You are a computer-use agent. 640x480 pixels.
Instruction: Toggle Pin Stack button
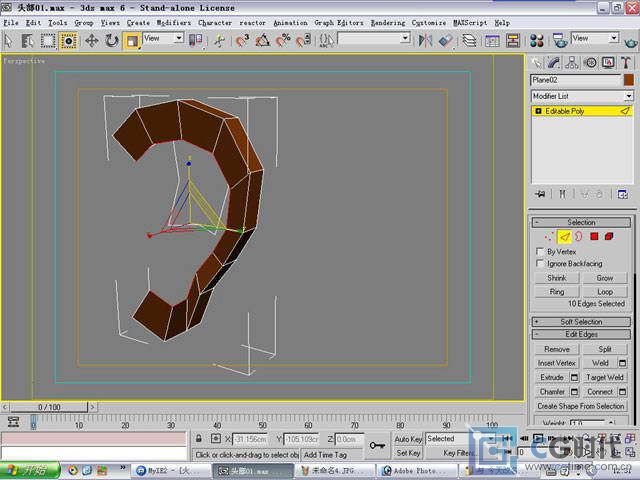coord(540,194)
